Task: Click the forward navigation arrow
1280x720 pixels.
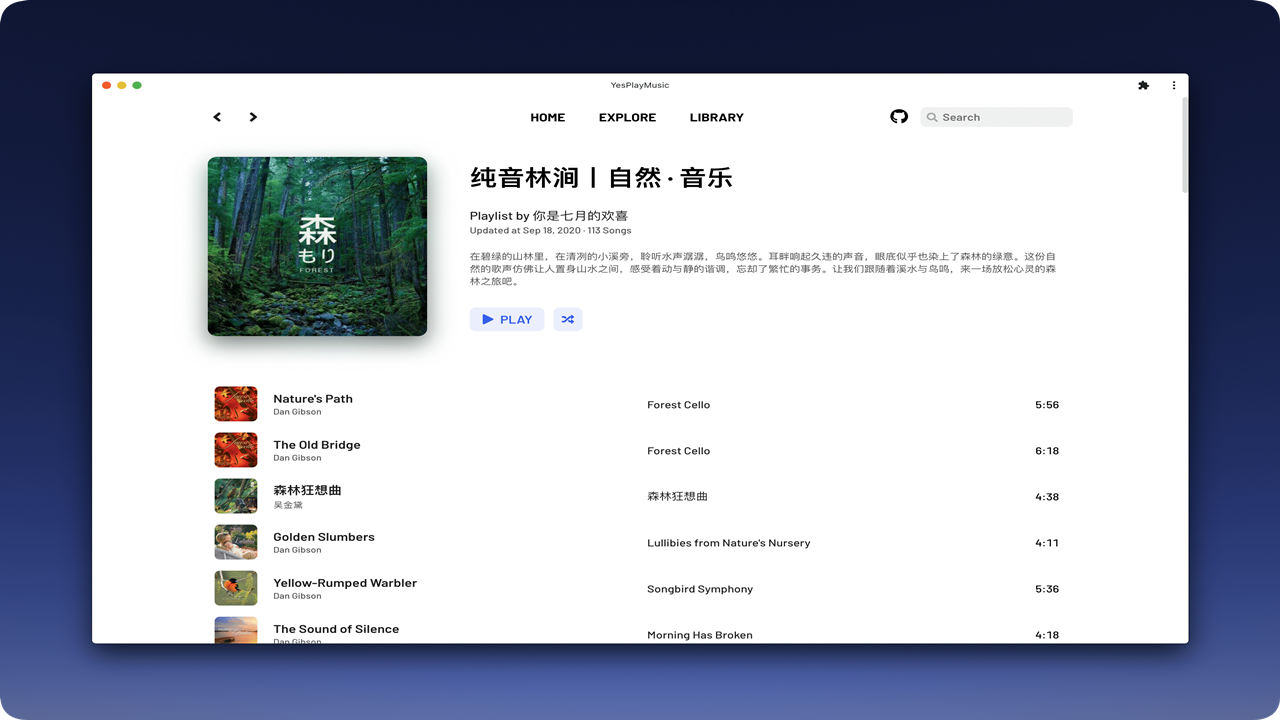Action: click(253, 117)
